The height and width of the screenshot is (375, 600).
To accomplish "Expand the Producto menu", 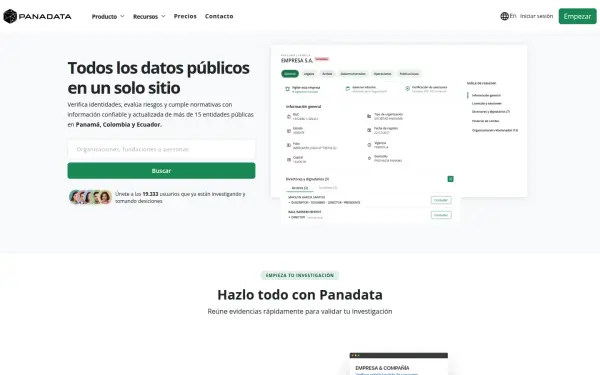I will click(108, 16).
